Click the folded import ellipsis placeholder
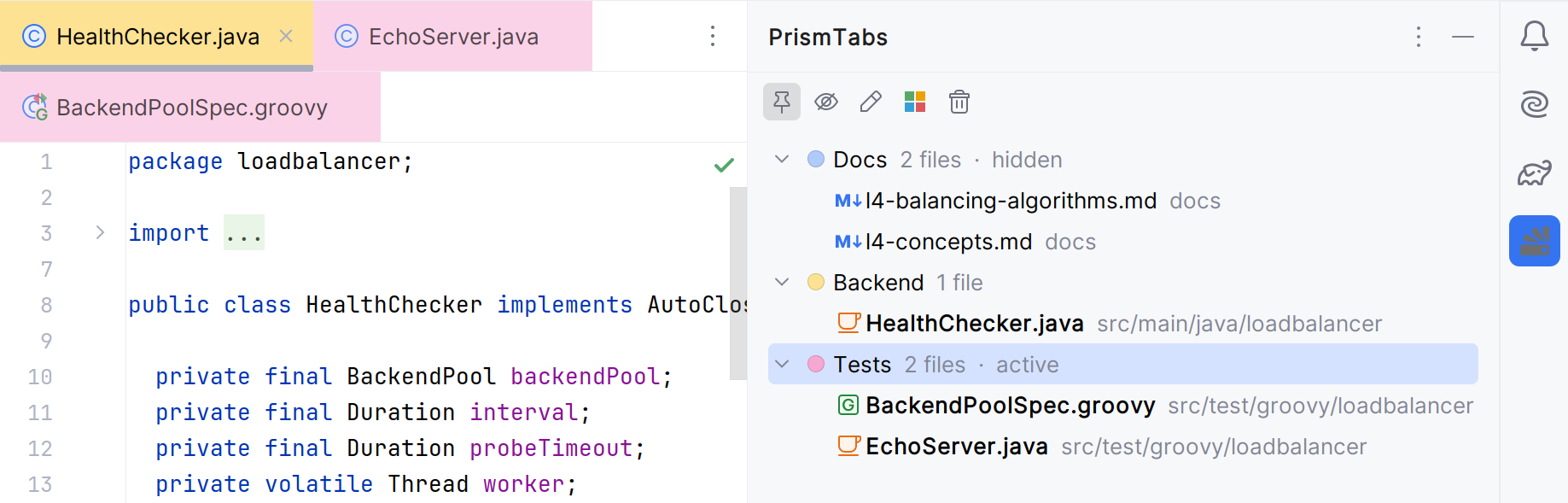Image resolution: width=1568 pixels, height=503 pixels. tap(244, 233)
